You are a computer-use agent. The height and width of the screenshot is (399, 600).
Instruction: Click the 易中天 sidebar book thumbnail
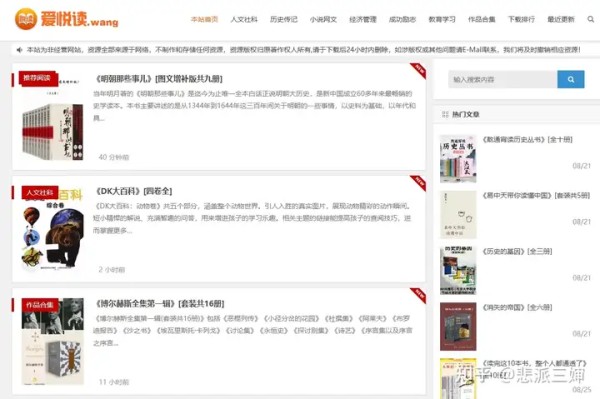(x=458, y=215)
